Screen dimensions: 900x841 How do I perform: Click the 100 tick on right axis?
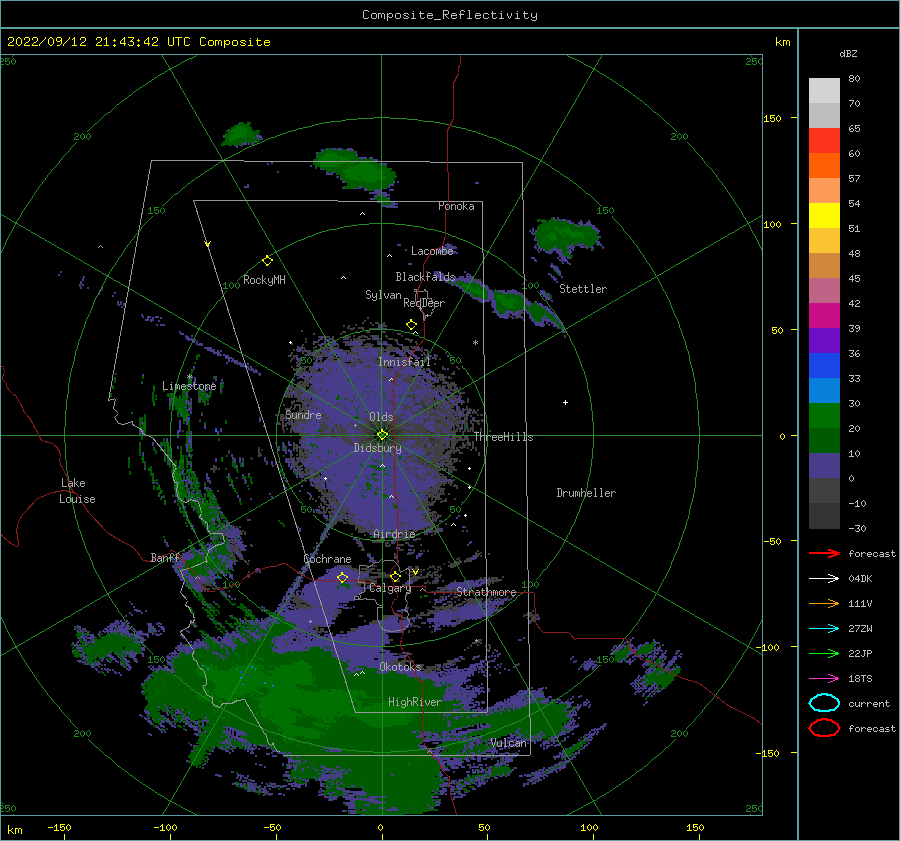772,224
